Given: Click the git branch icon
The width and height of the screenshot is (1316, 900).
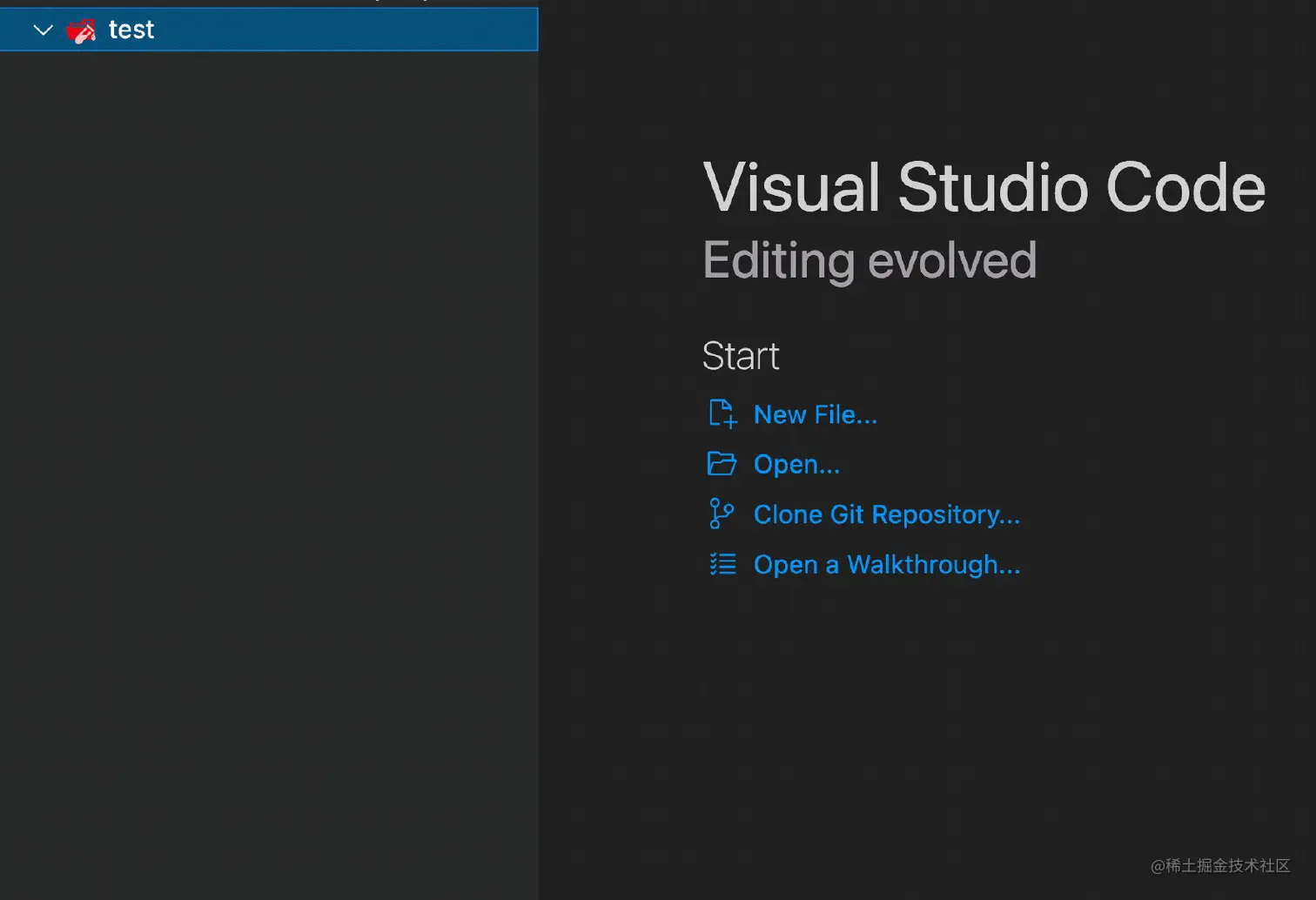Looking at the screenshot, I should pyautogui.click(x=722, y=514).
